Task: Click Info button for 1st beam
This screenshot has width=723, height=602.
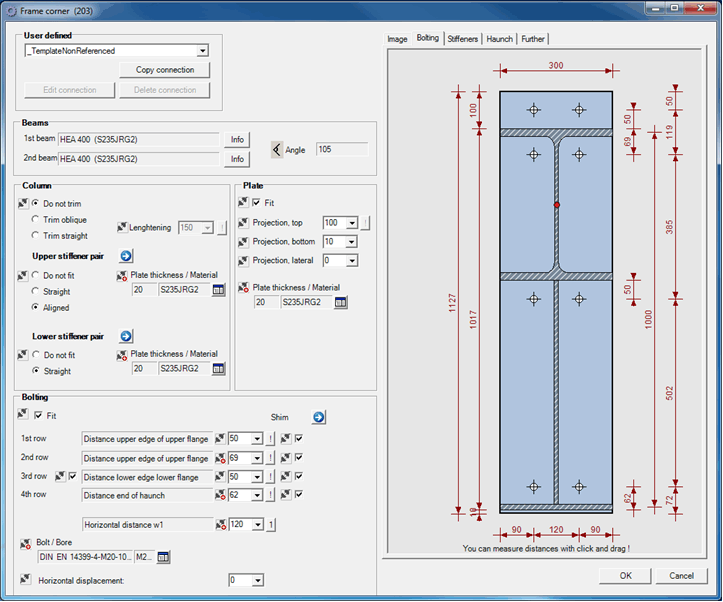Action: [x=237, y=140]
